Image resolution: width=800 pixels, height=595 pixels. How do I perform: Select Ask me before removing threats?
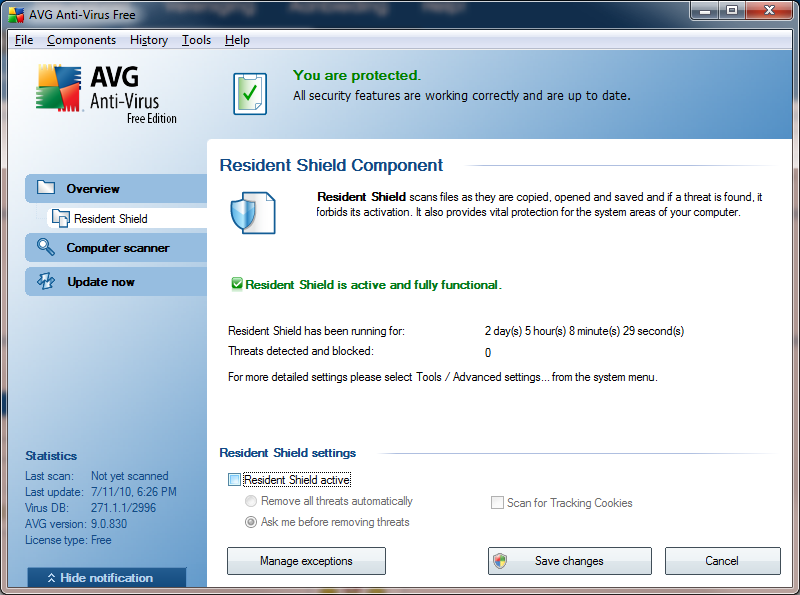[x=251, y=522]
